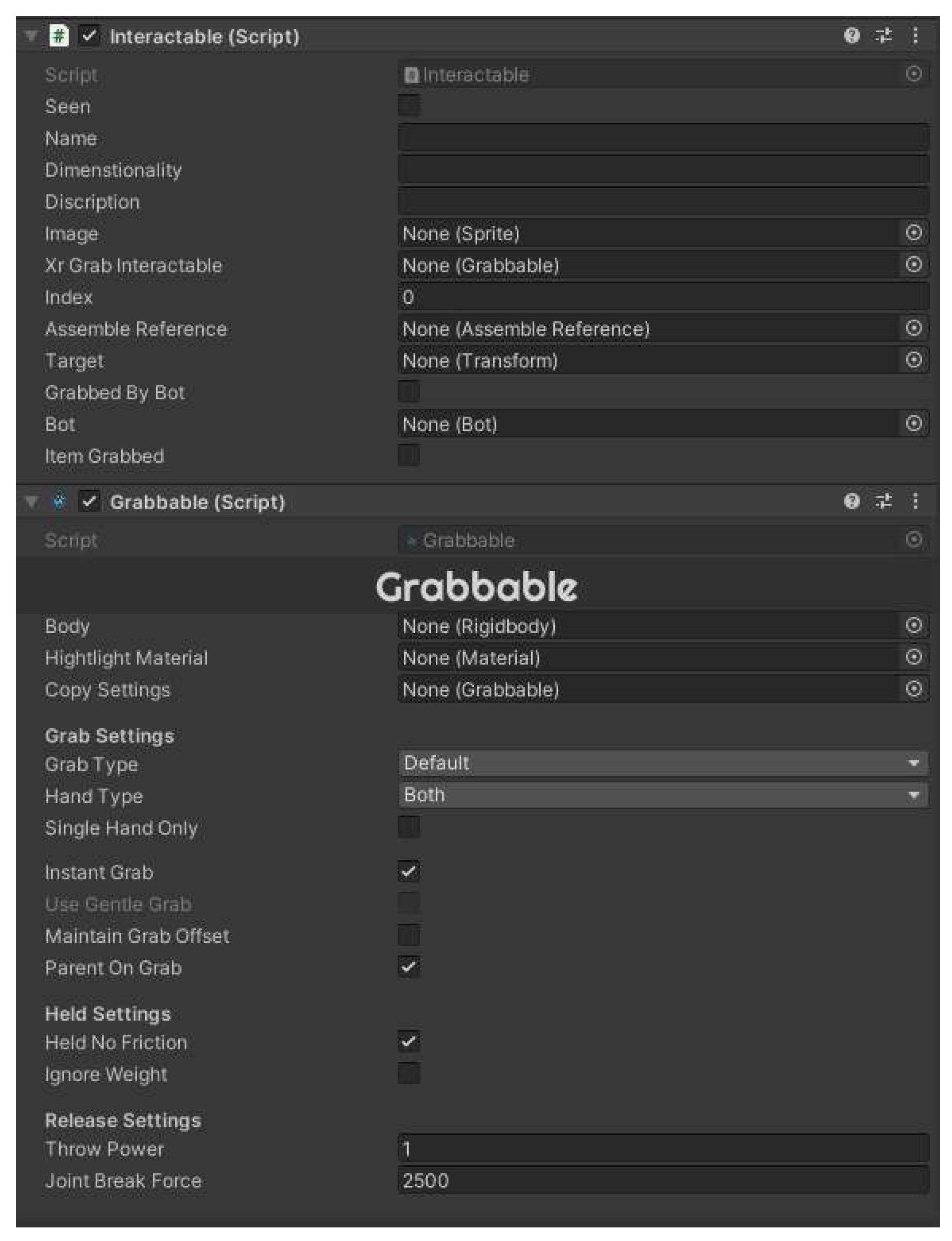
Task: Toggle the Ignore Weight checkbox
Action: coord(409,1074)
